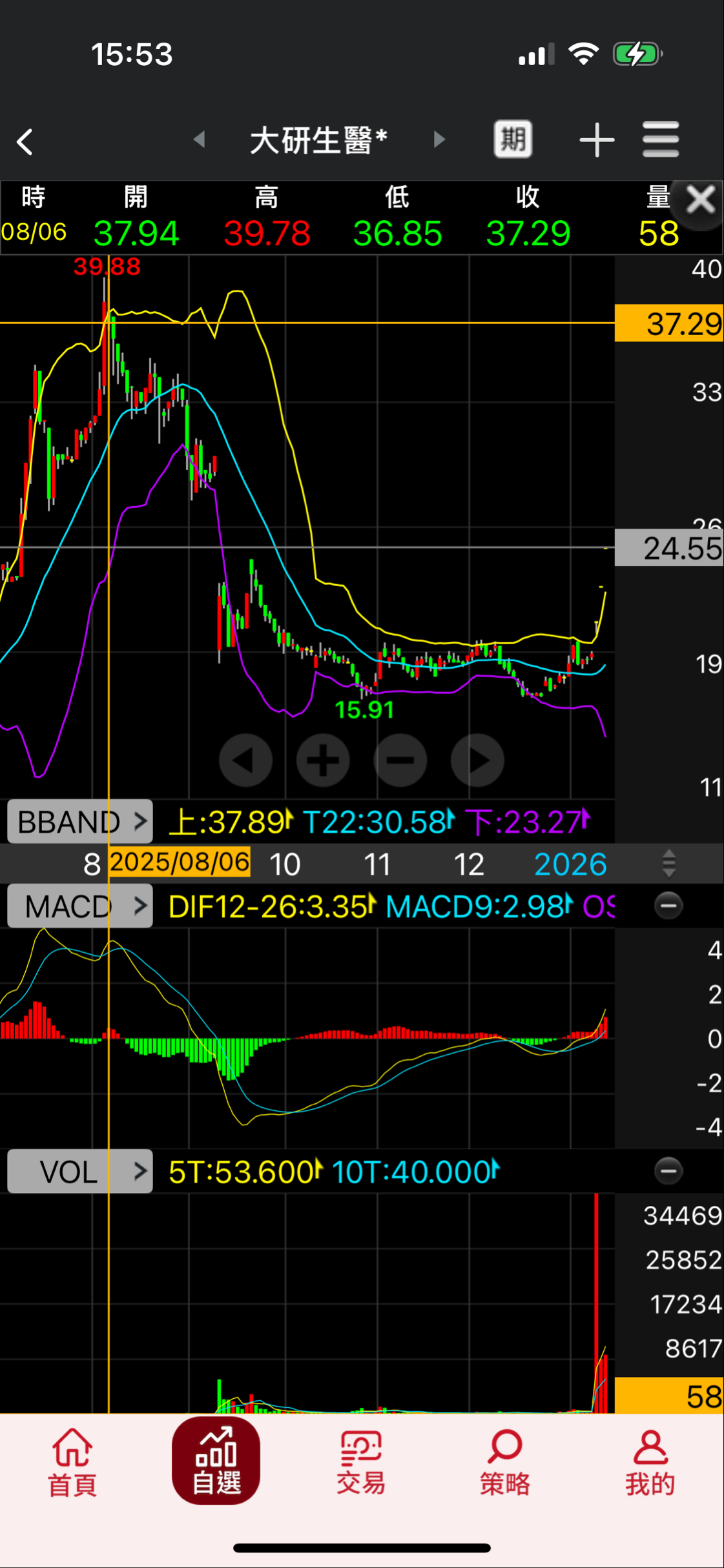Open the hamburger menu

click(661, 139)
